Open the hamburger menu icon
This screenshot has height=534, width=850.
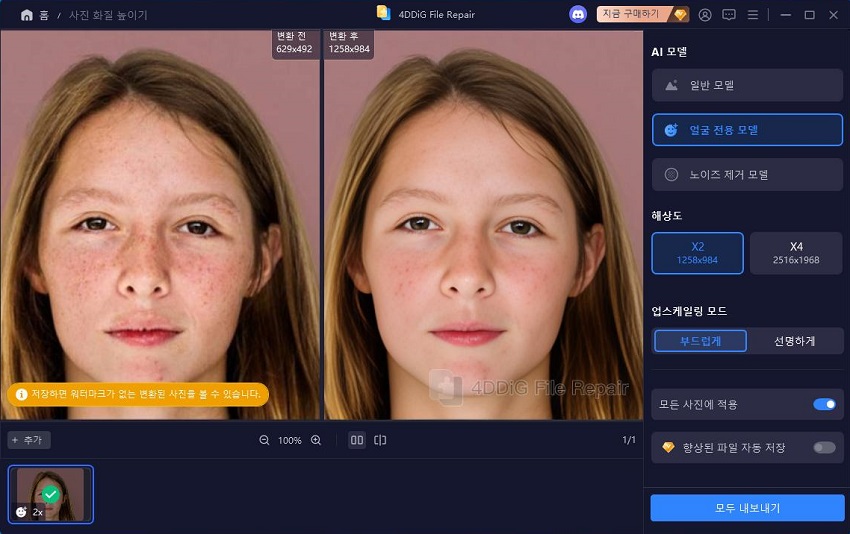click(x=753, y=15)
